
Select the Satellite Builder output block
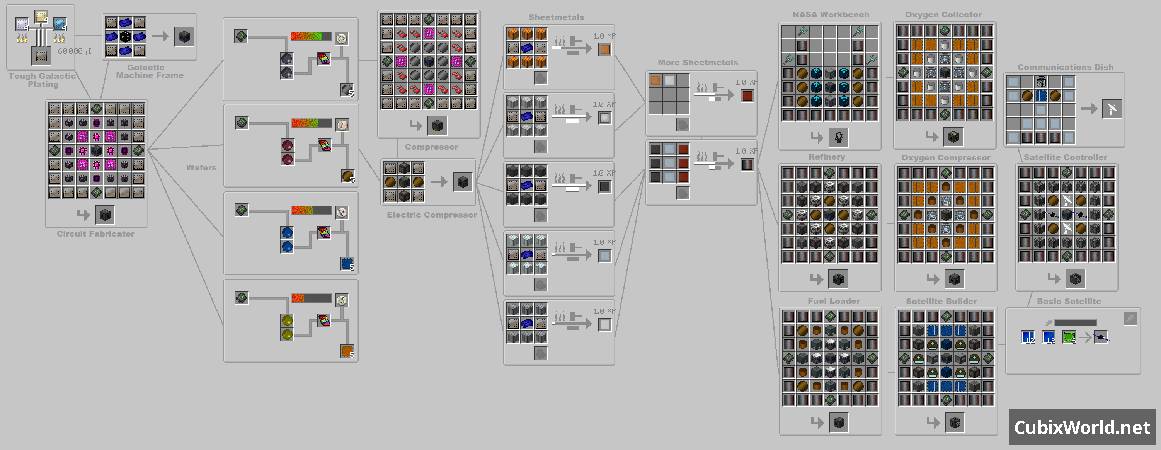(x=954, y=423)
